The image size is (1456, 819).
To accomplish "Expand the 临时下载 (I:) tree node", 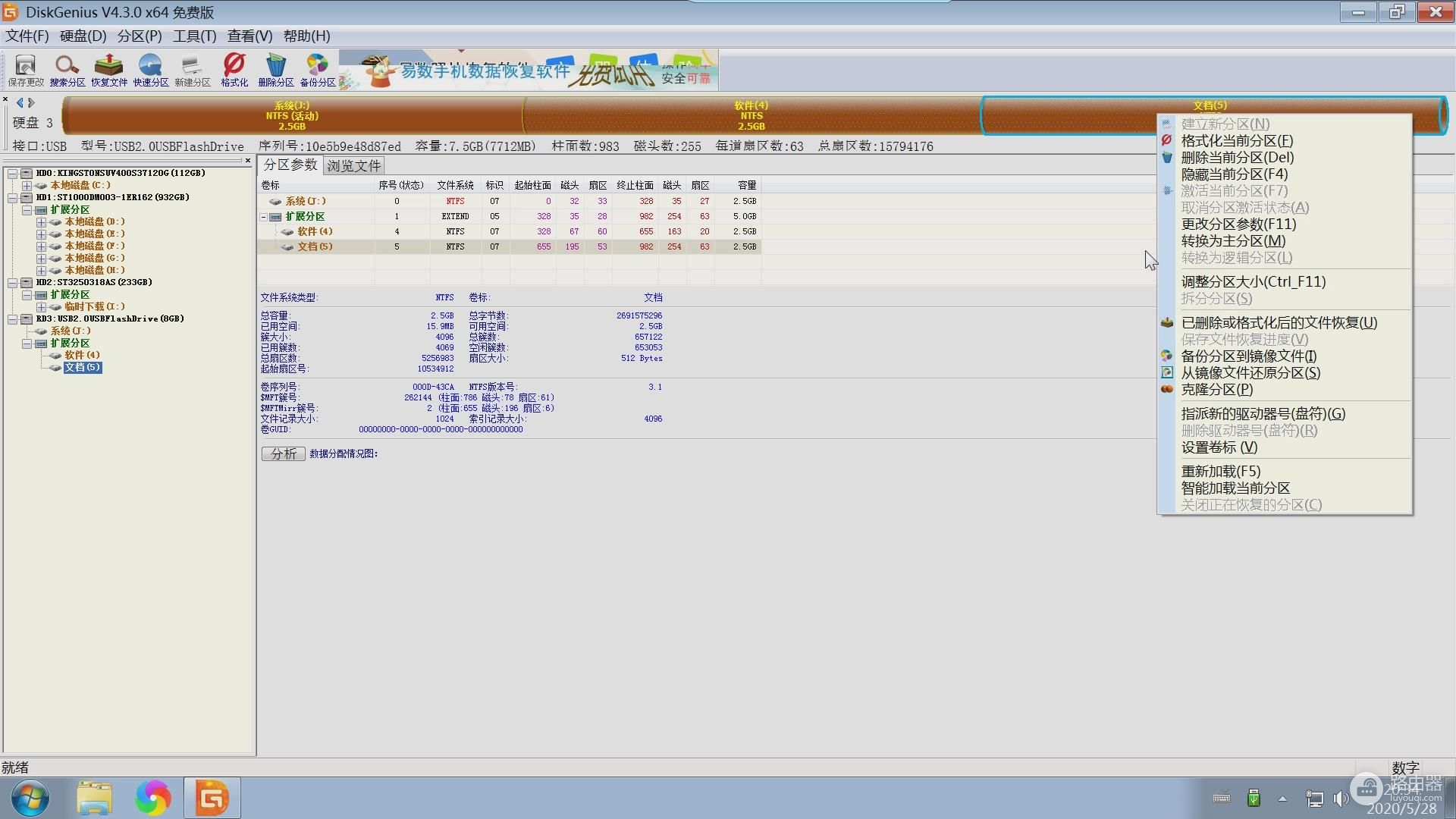I will pos(41,307).
